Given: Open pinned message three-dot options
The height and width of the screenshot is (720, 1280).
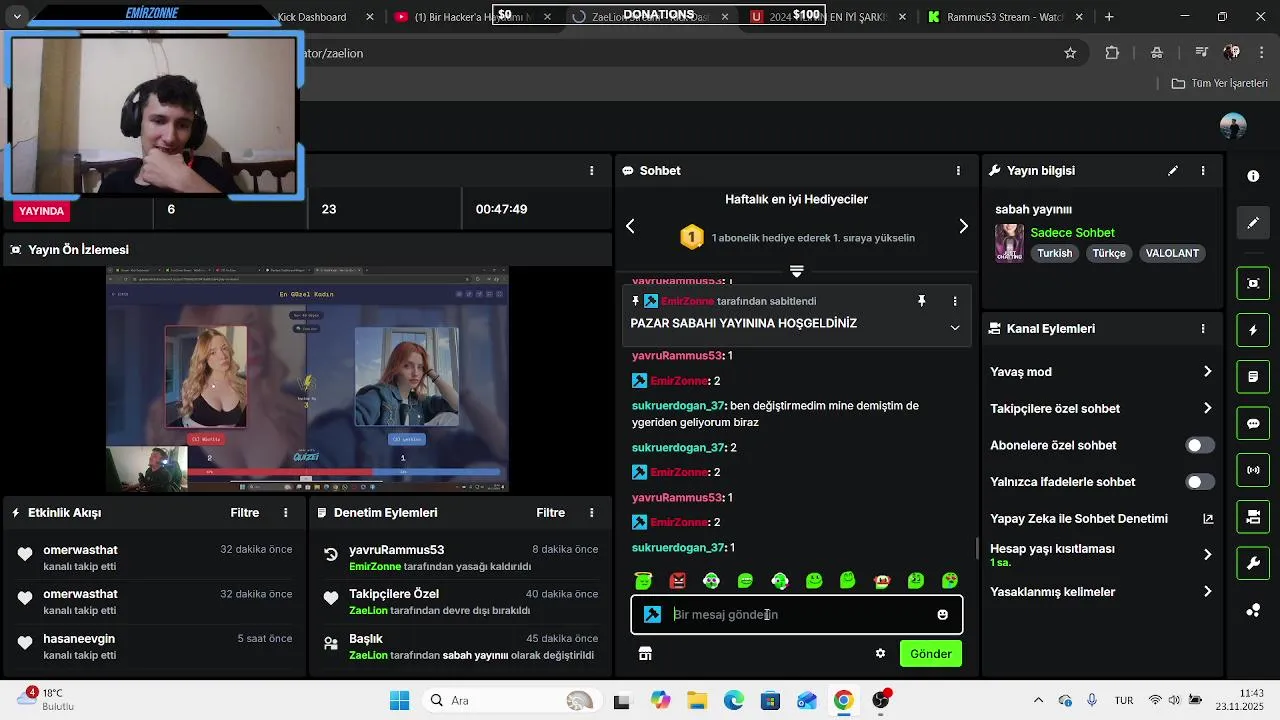Looking at the screenshot, I should coord(955,301).
